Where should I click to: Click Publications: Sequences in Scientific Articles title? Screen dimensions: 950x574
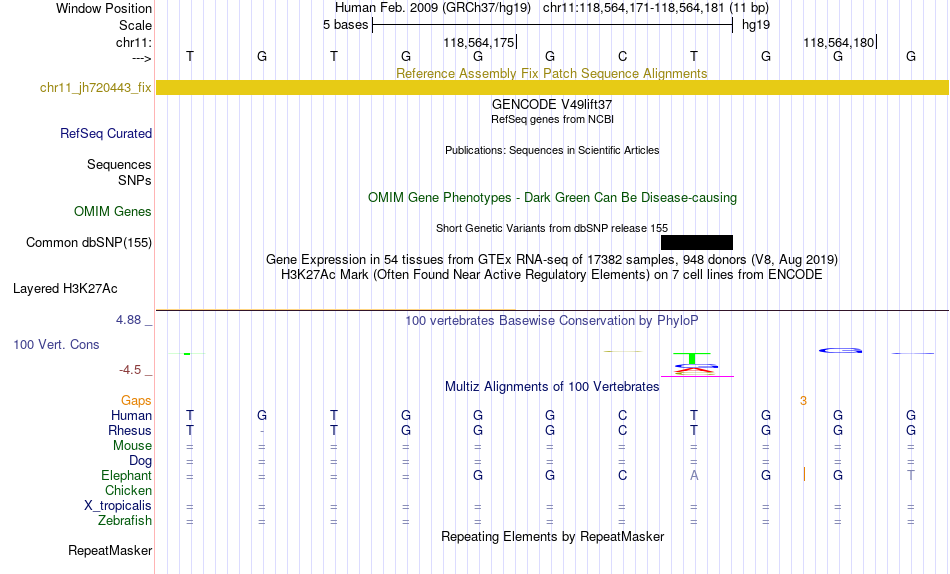[552, 150]
